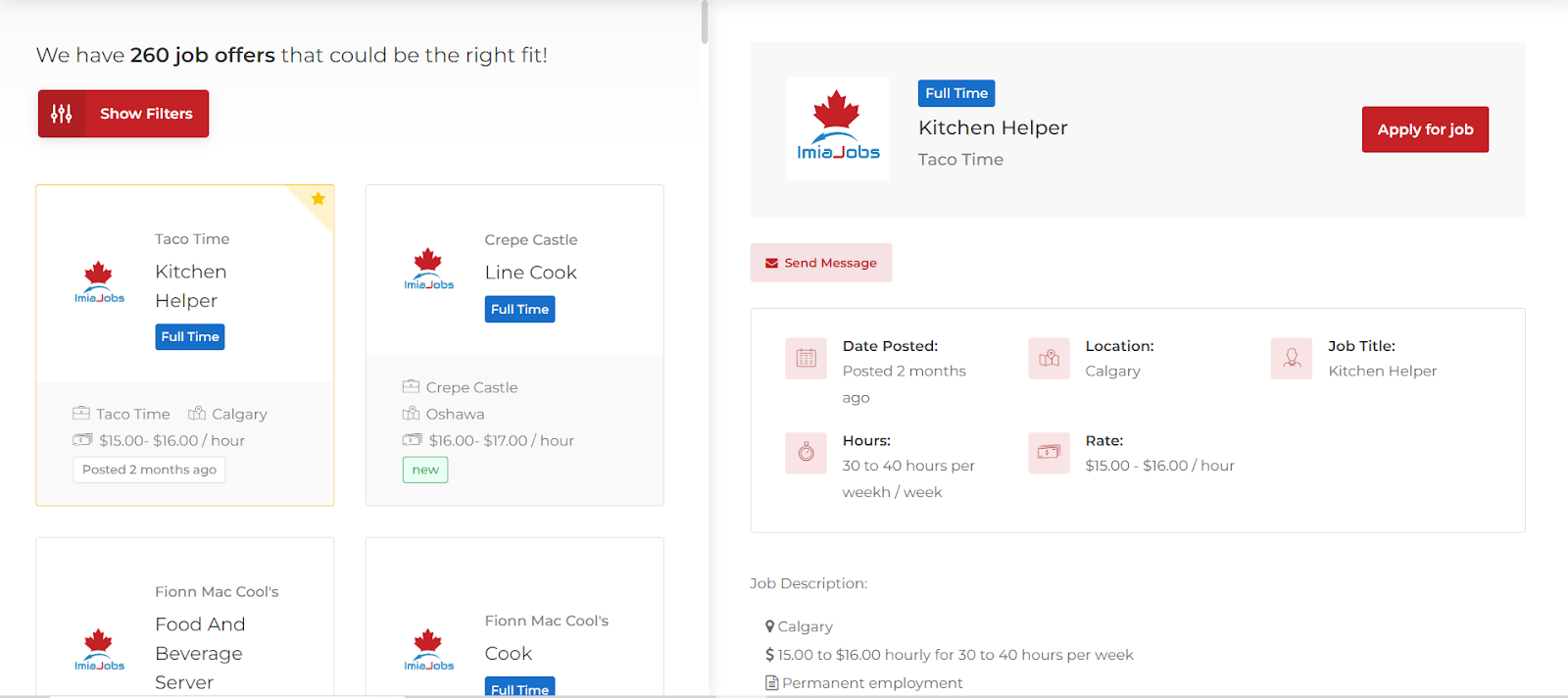Click '$15.00 - $16.00 / hour' under Rate

[1159, 466]
